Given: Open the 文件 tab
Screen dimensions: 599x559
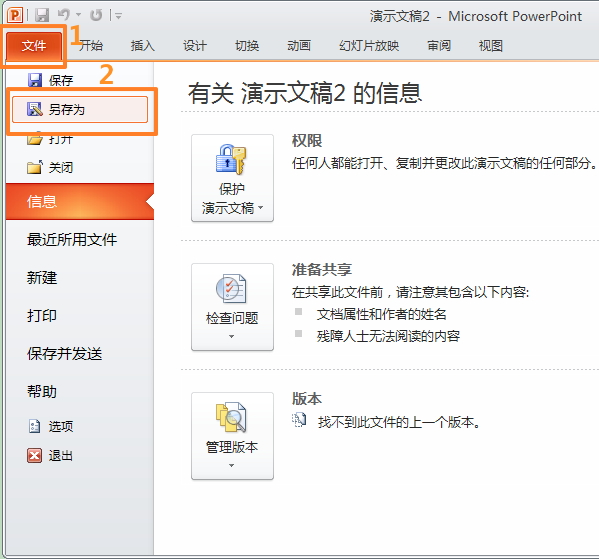Looking at the screenshot, I should pyautogui.click(x=34, y=46).
